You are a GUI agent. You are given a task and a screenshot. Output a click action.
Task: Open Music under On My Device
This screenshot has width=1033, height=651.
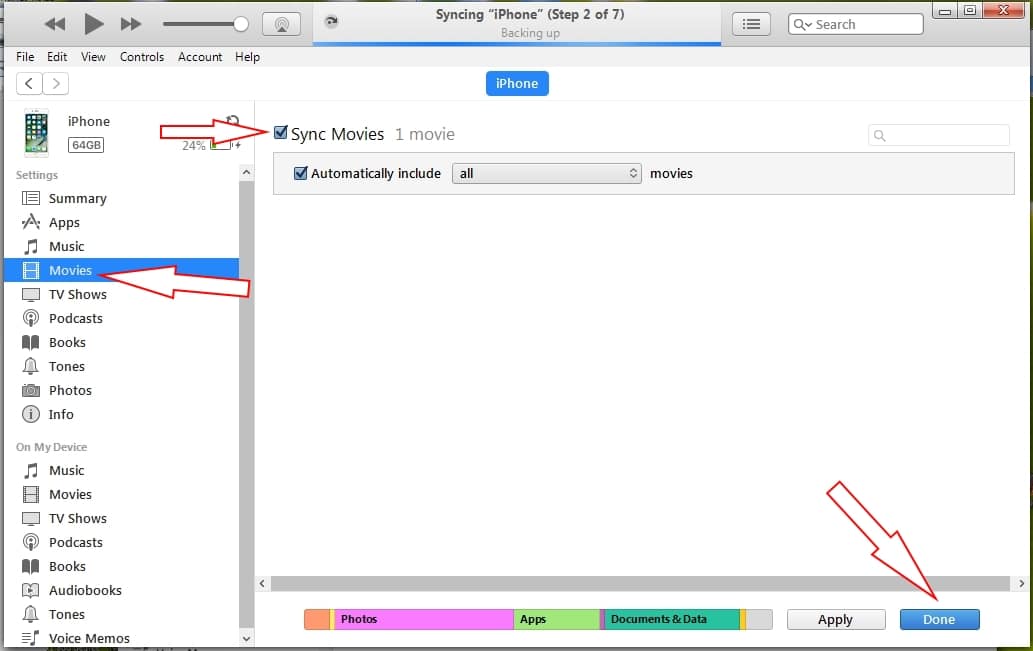point(122,470)
